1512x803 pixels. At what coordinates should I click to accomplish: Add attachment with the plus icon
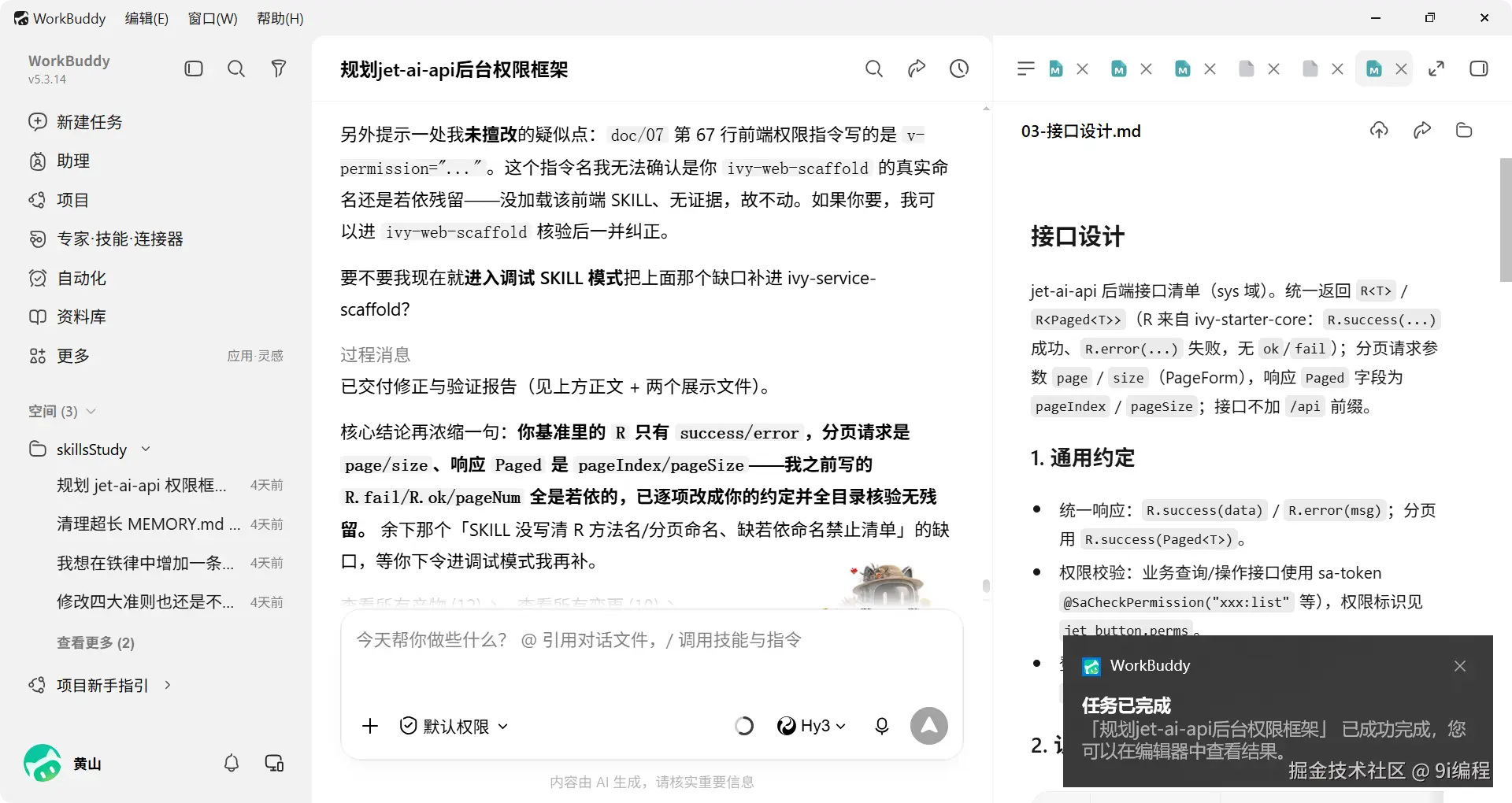[x=370, y=726]
